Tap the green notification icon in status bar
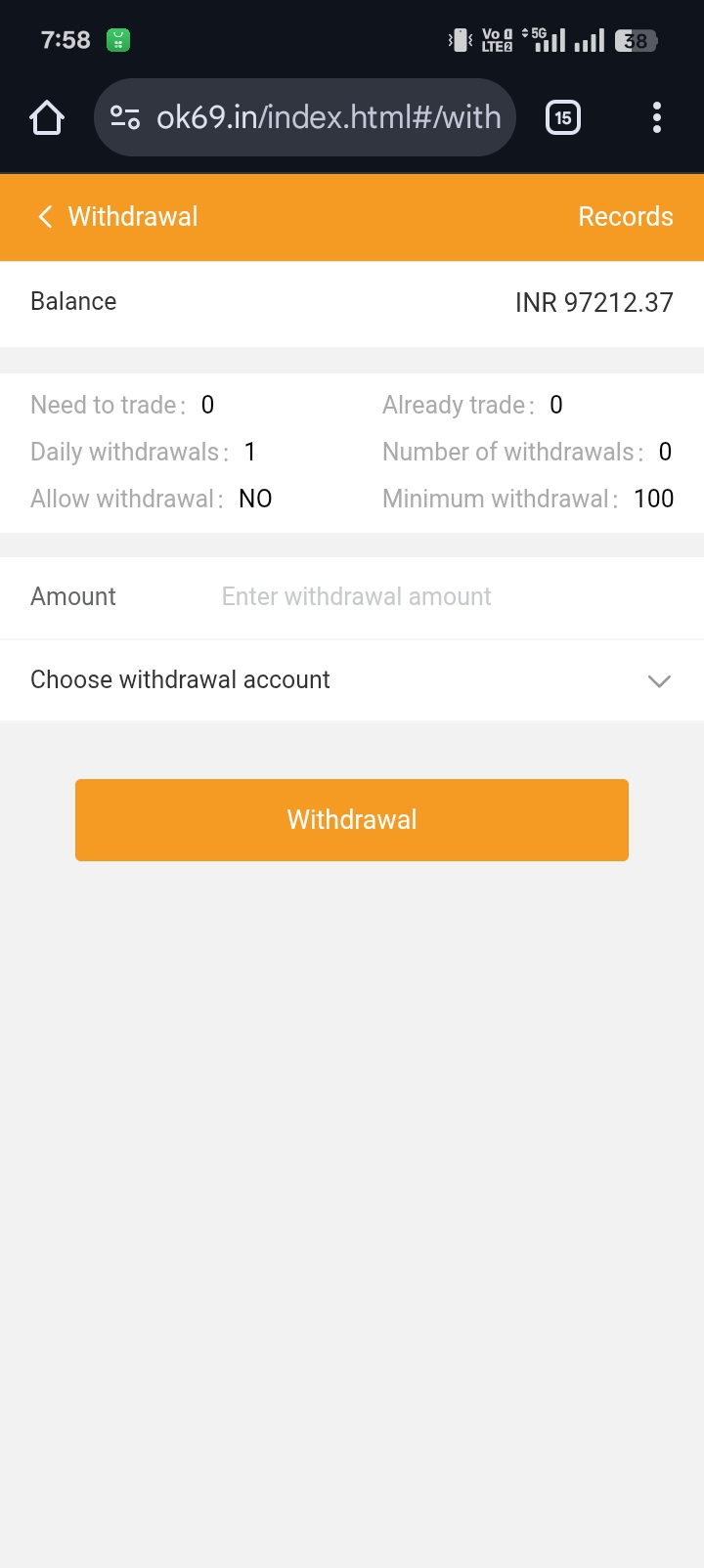 [x=118, y=40]
